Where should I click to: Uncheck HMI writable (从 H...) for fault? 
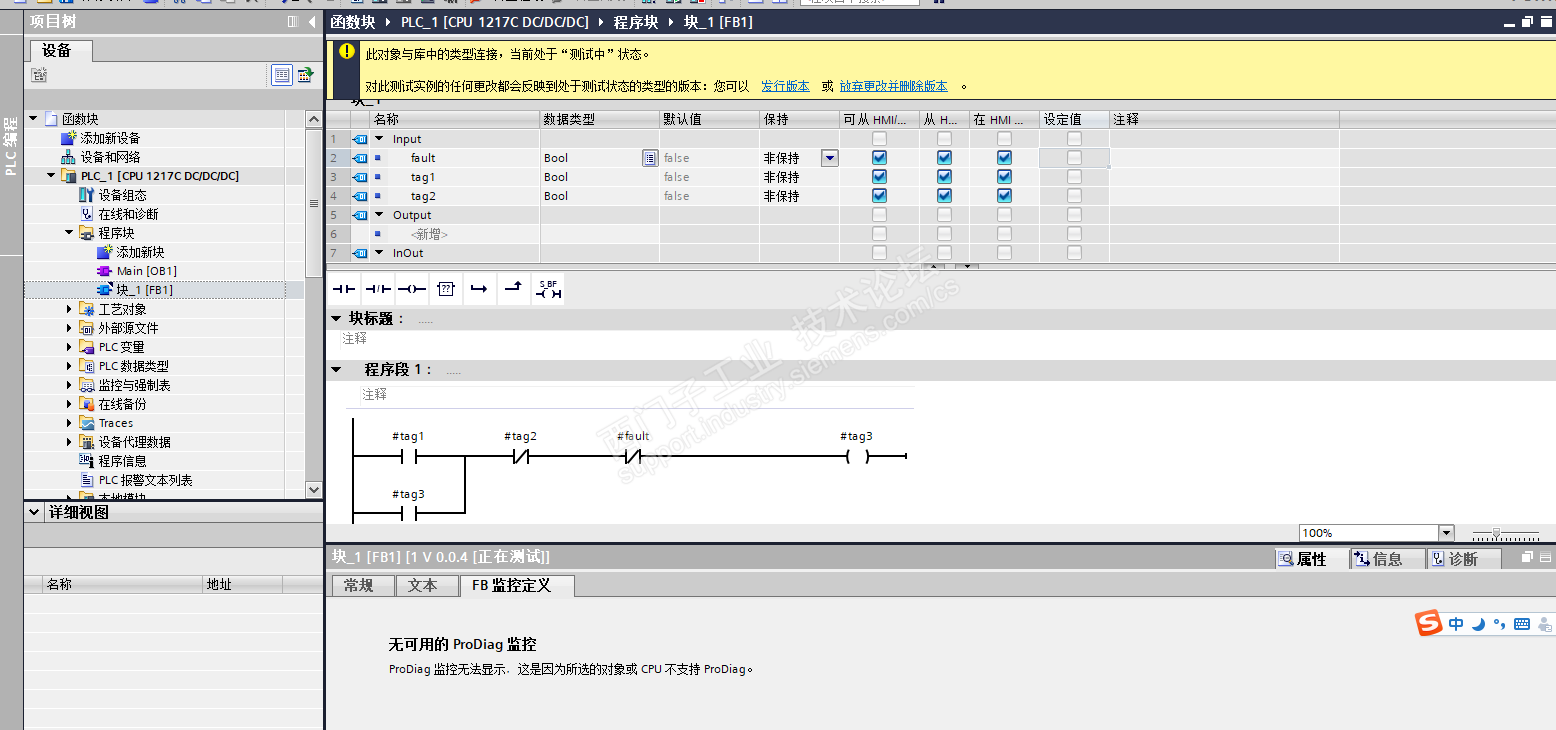pos(944,158)
